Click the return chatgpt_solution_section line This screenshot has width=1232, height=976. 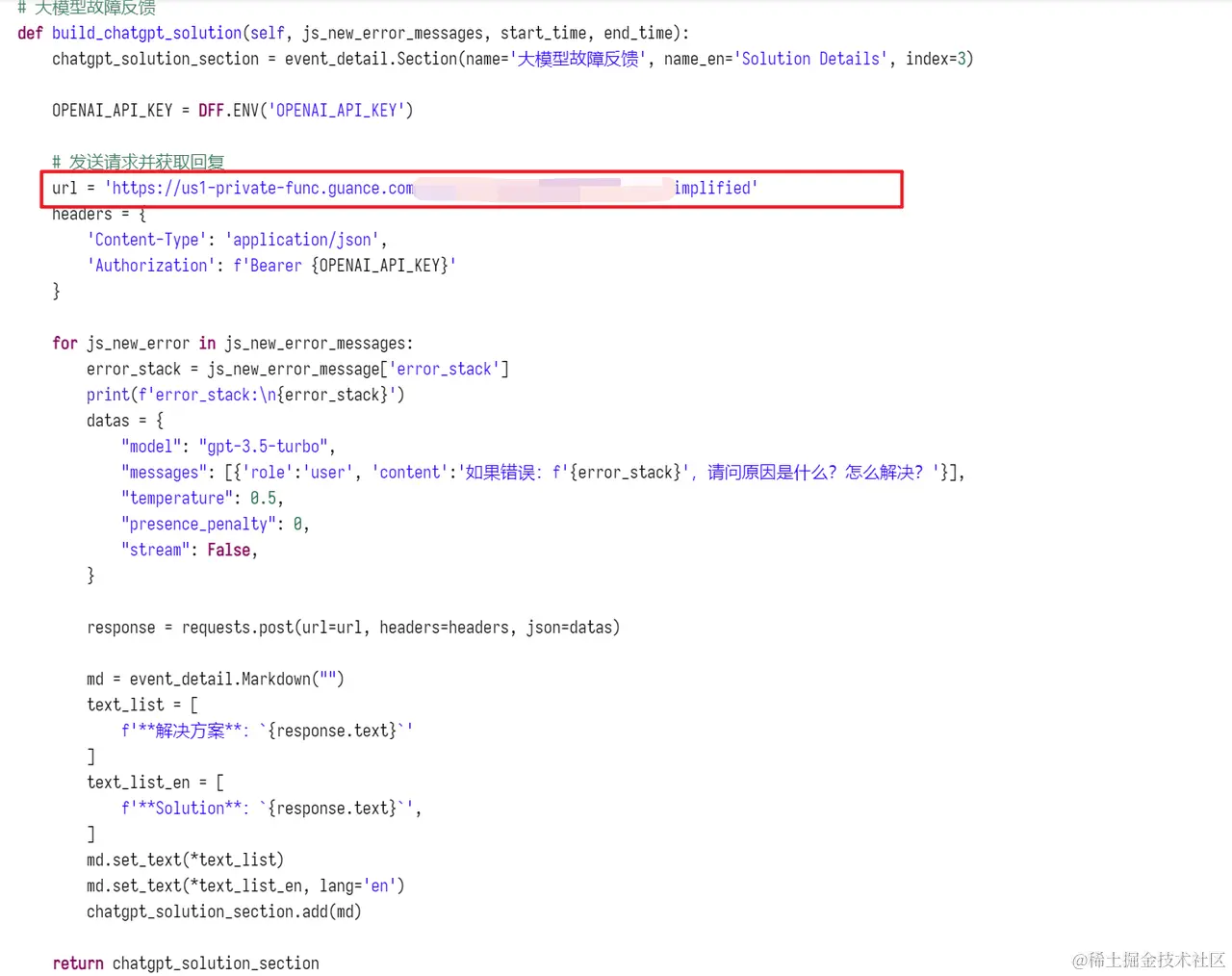tap(186, 963)
